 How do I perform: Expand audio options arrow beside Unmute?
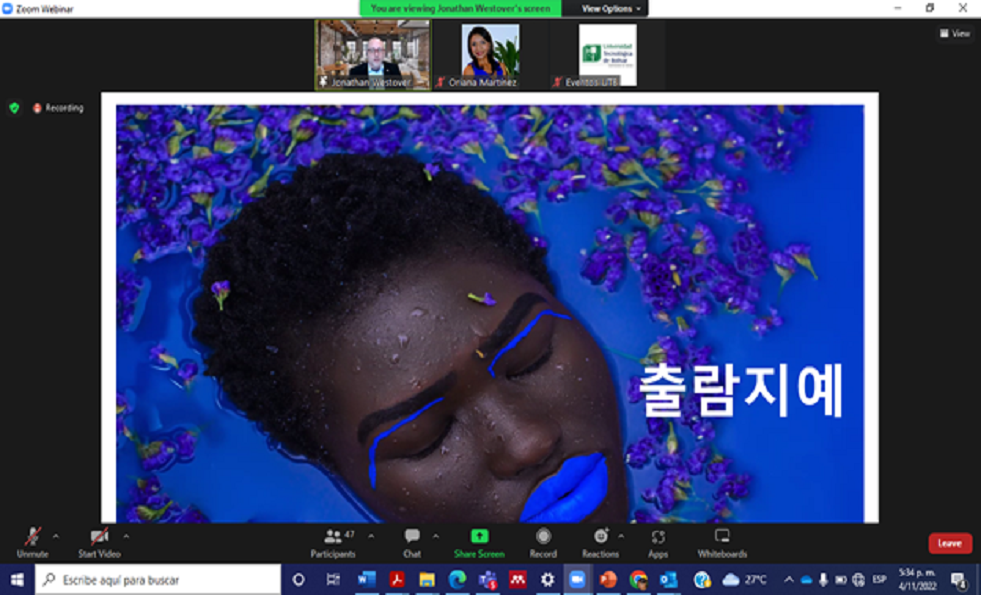tap(55, 535)
